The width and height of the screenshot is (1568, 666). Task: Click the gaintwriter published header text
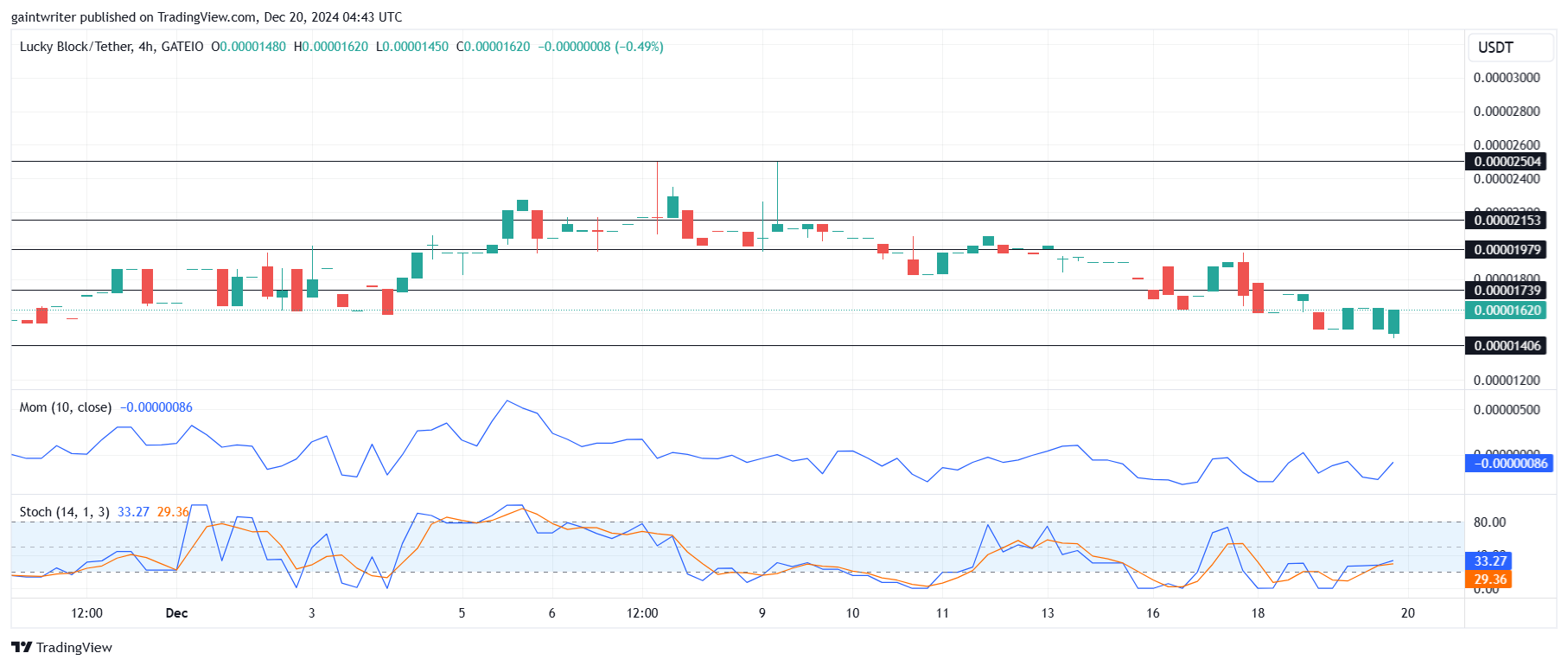point(207,16)
